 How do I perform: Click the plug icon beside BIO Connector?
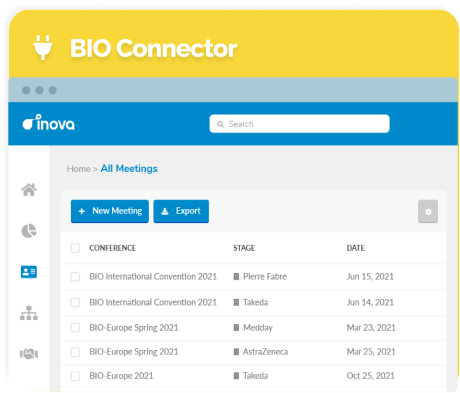click(43, 47)
